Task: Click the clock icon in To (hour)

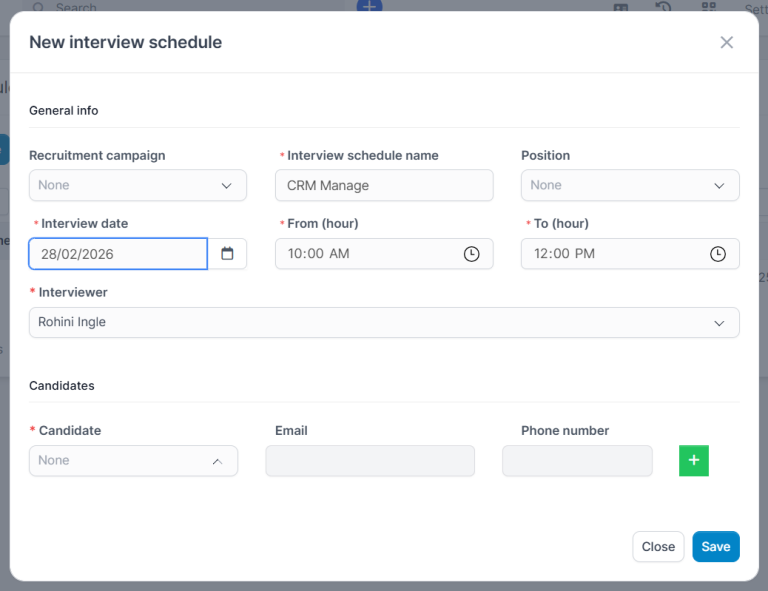Action: [717, 254]
